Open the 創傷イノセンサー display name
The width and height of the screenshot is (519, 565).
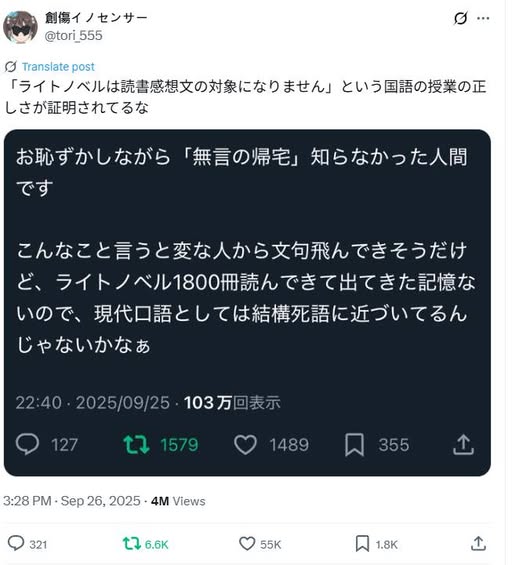[x=96, y=17]
